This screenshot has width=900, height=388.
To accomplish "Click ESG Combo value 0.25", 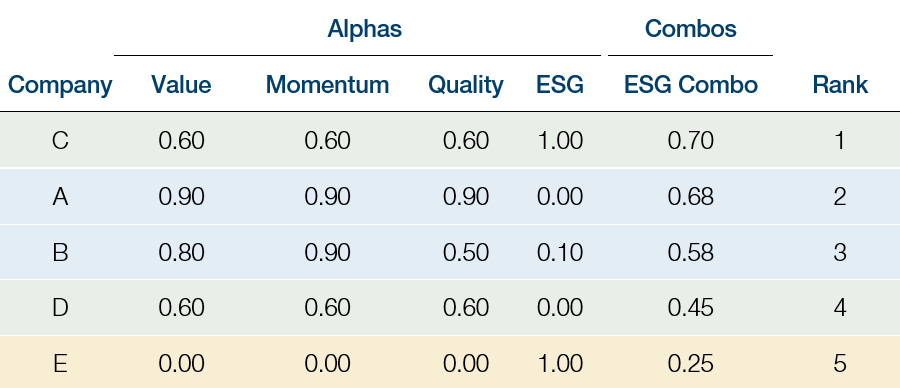I will click(x=690, y=364).
